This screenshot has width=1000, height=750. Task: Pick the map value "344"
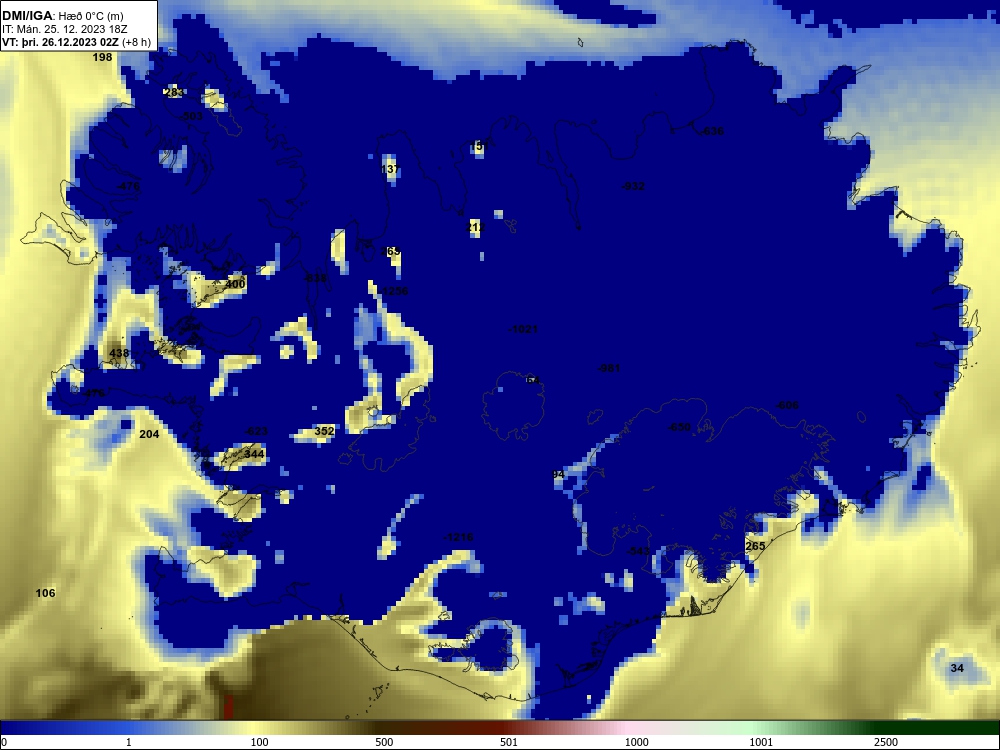[x=254, y=454]
